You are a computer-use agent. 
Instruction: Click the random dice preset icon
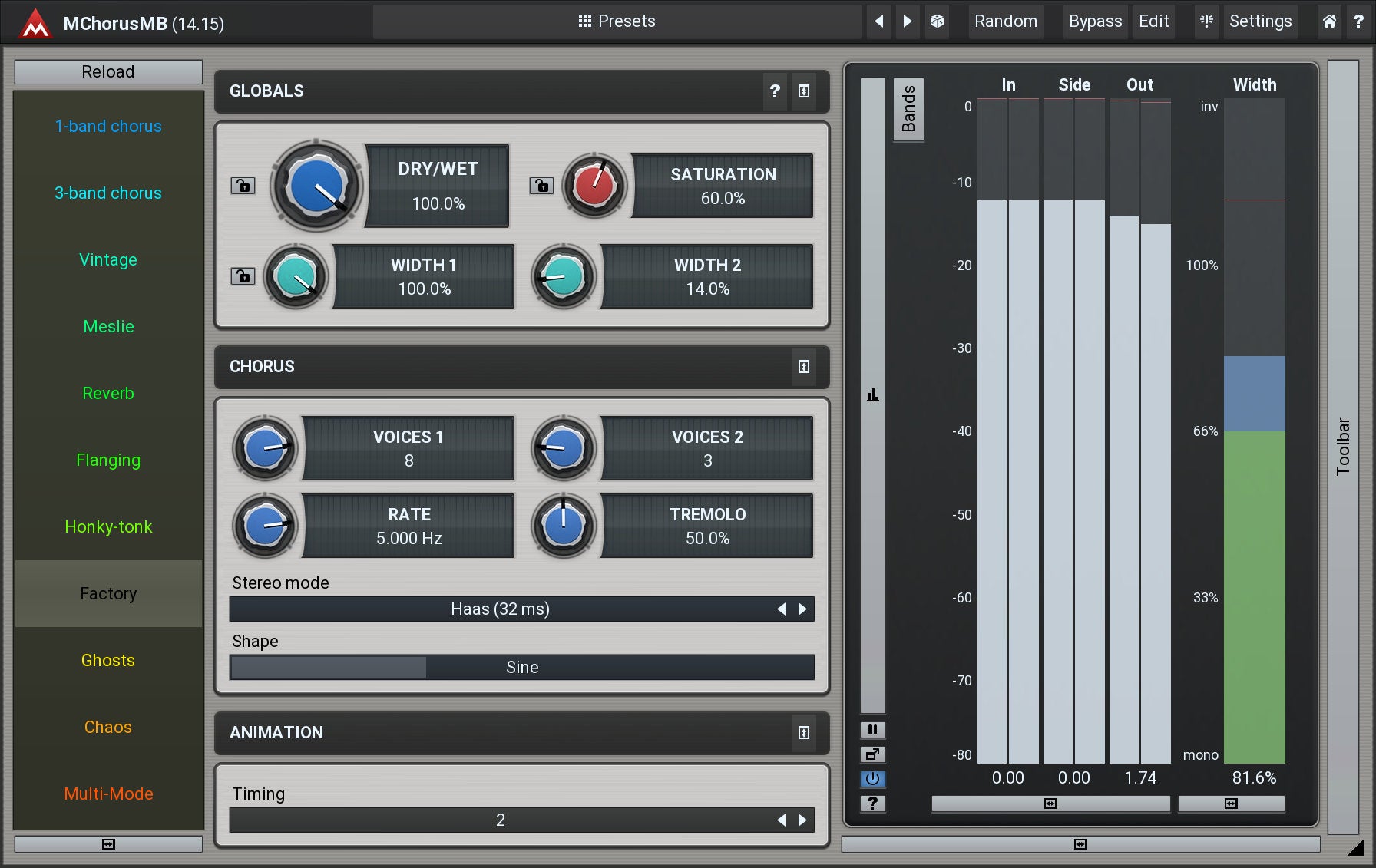937,21
